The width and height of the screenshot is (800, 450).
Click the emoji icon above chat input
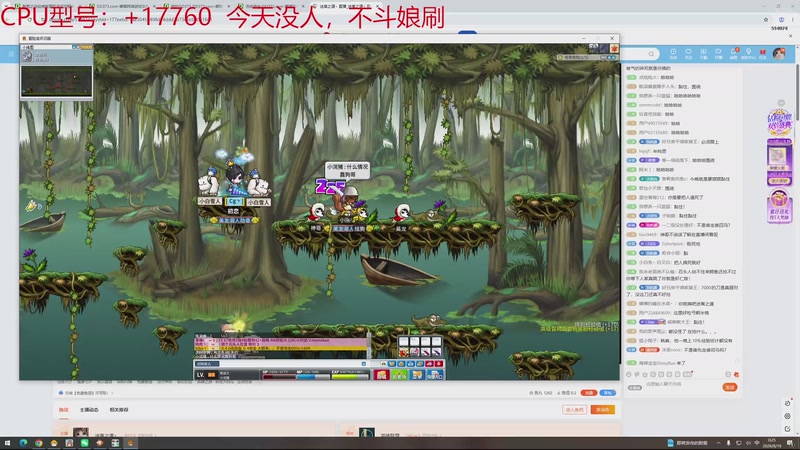tap(629, 374)
